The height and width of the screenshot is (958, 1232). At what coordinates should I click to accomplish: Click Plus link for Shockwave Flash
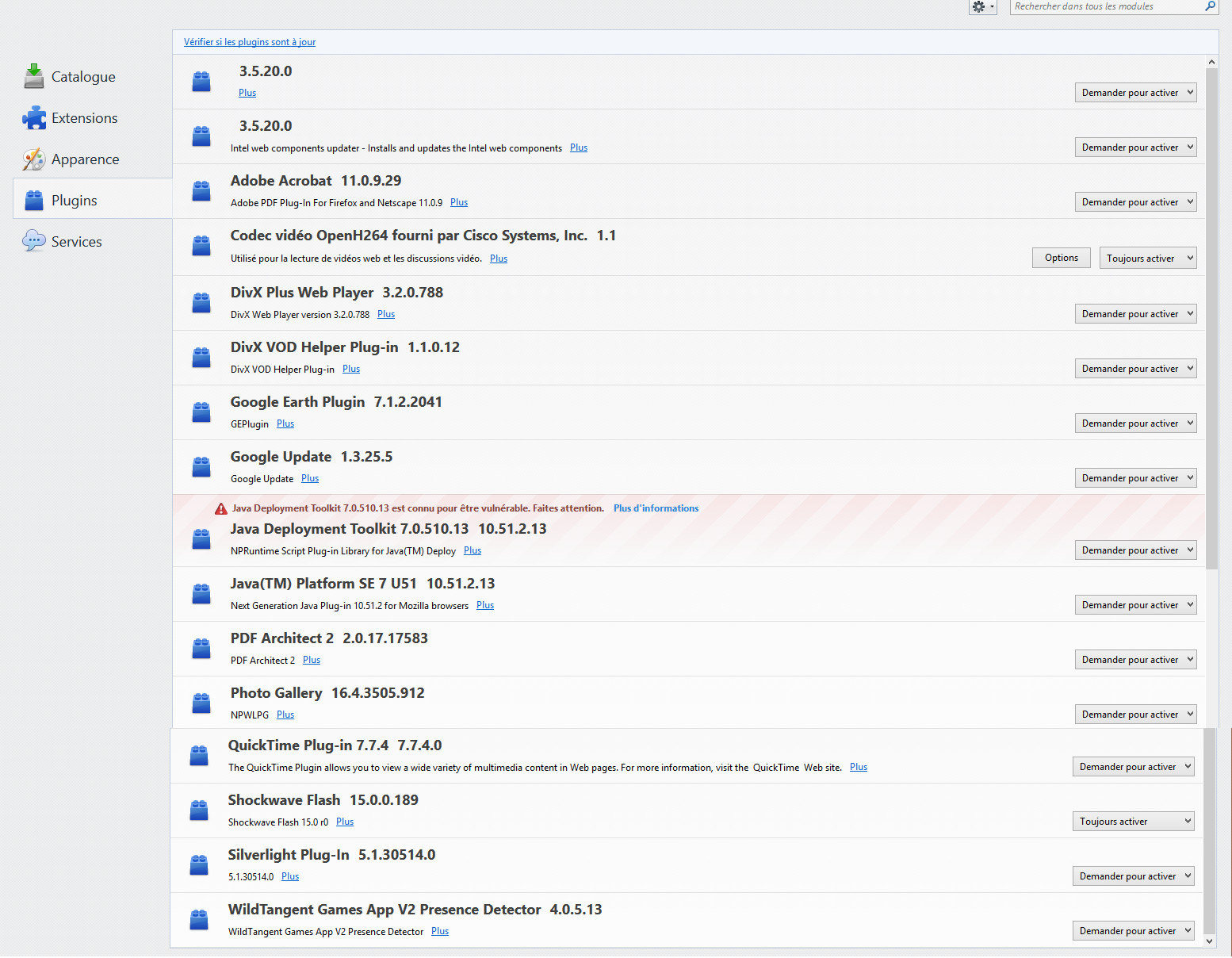345,822
